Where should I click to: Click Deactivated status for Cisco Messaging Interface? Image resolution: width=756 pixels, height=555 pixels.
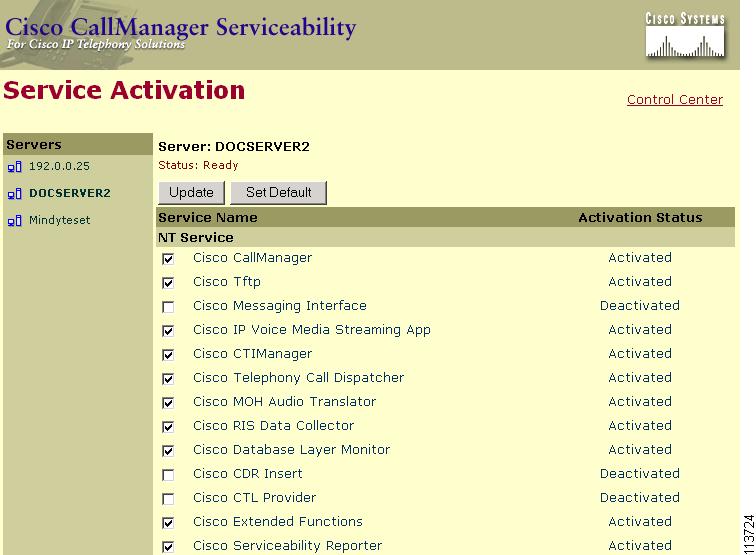[640, 306]
